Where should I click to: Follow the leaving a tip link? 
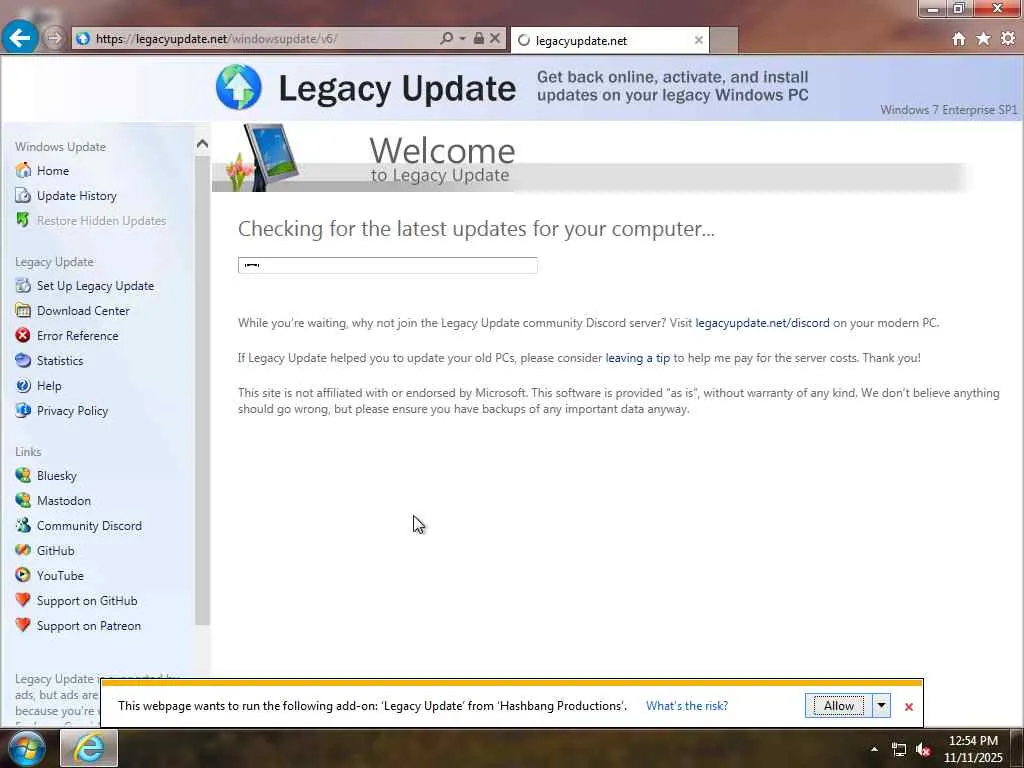pyautogui.click(x=637, y=358)
